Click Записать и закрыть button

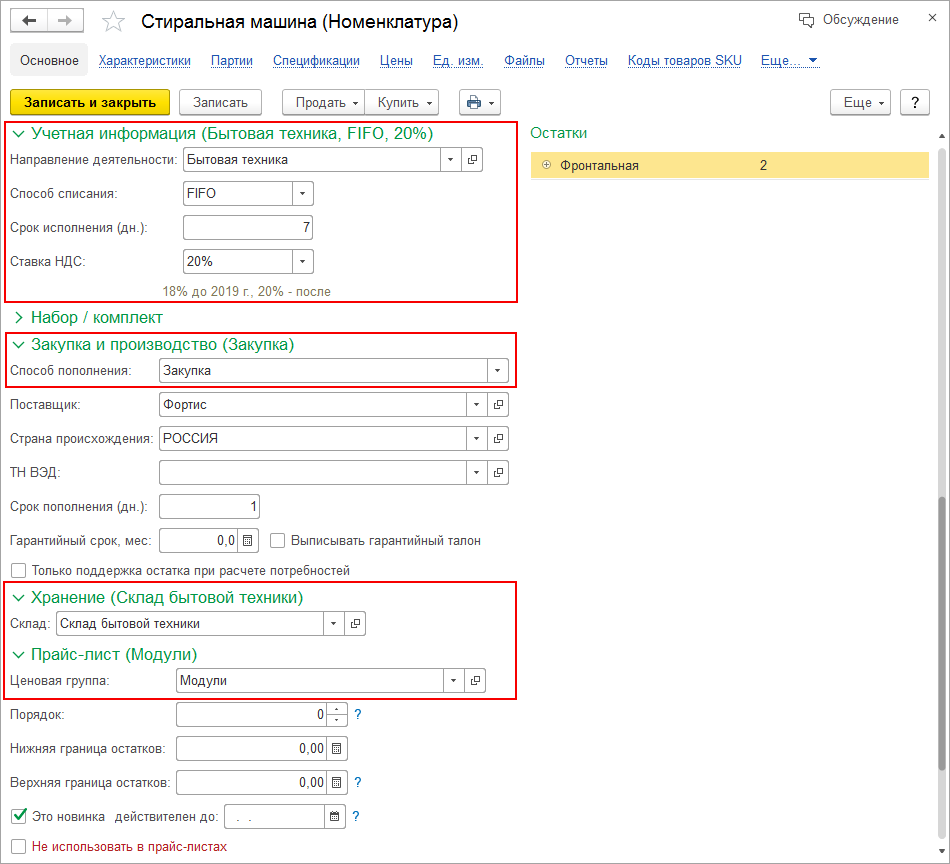(x=90, y=102)
